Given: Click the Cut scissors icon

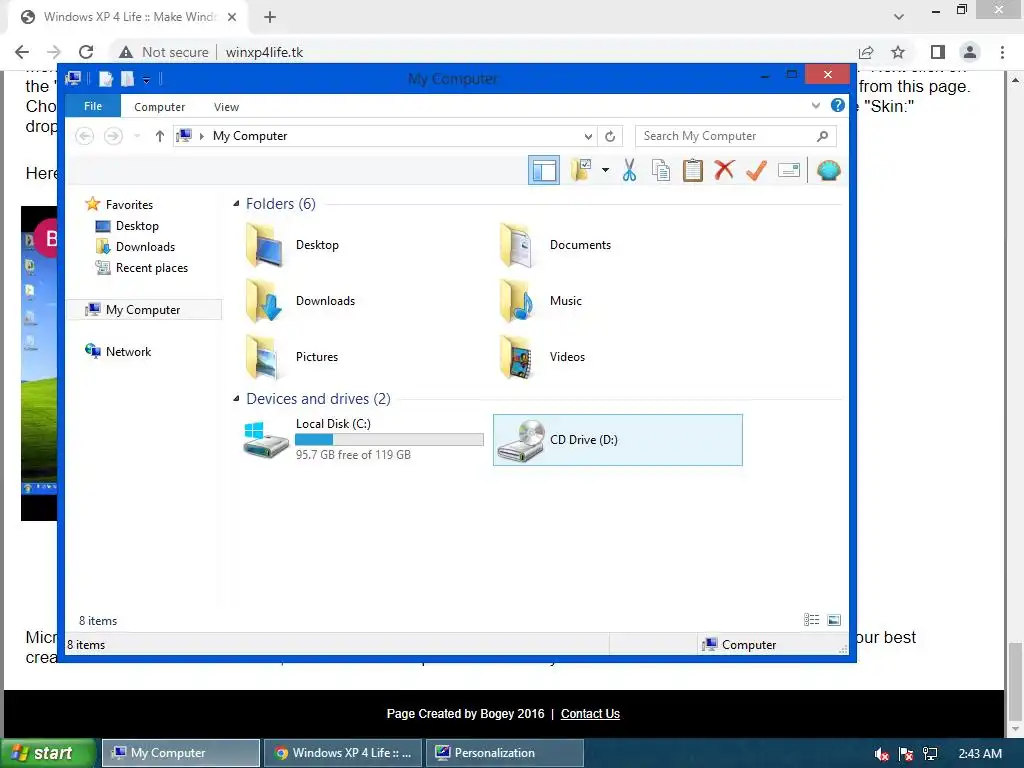Looking at the screenshot, I should tap(629, 170).
